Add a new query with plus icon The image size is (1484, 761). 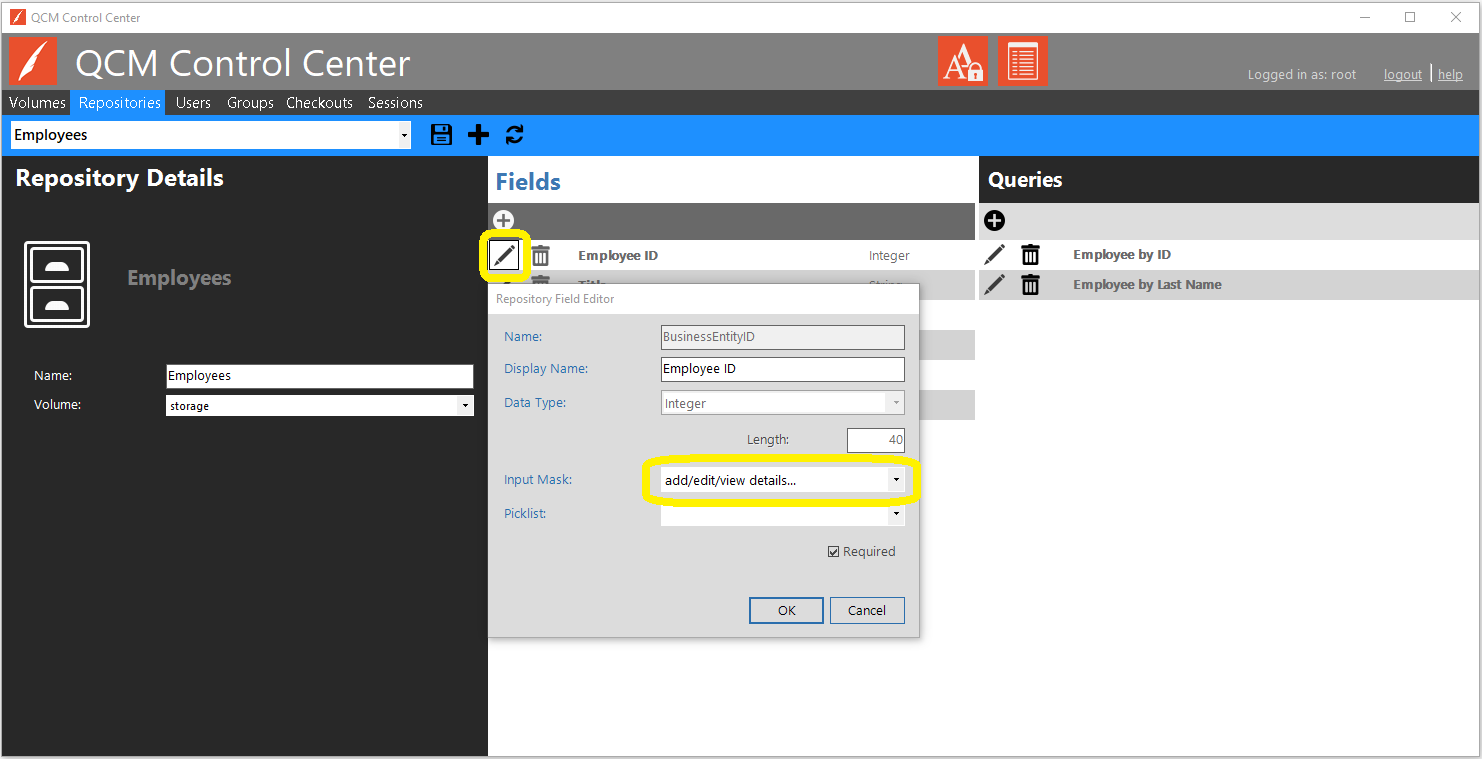point(994,220)
